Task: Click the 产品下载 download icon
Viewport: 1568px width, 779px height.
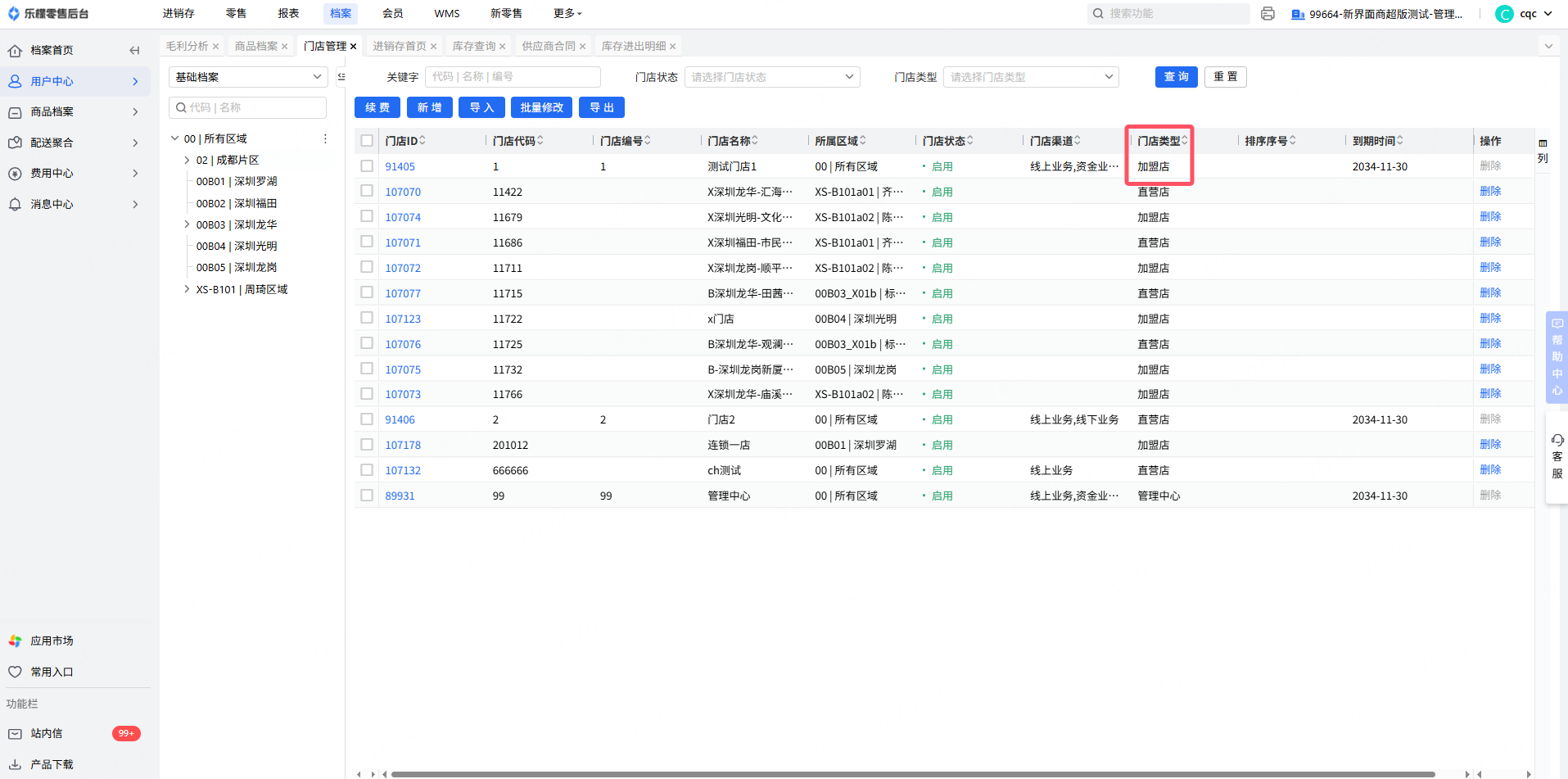Action: click(15, 764)
